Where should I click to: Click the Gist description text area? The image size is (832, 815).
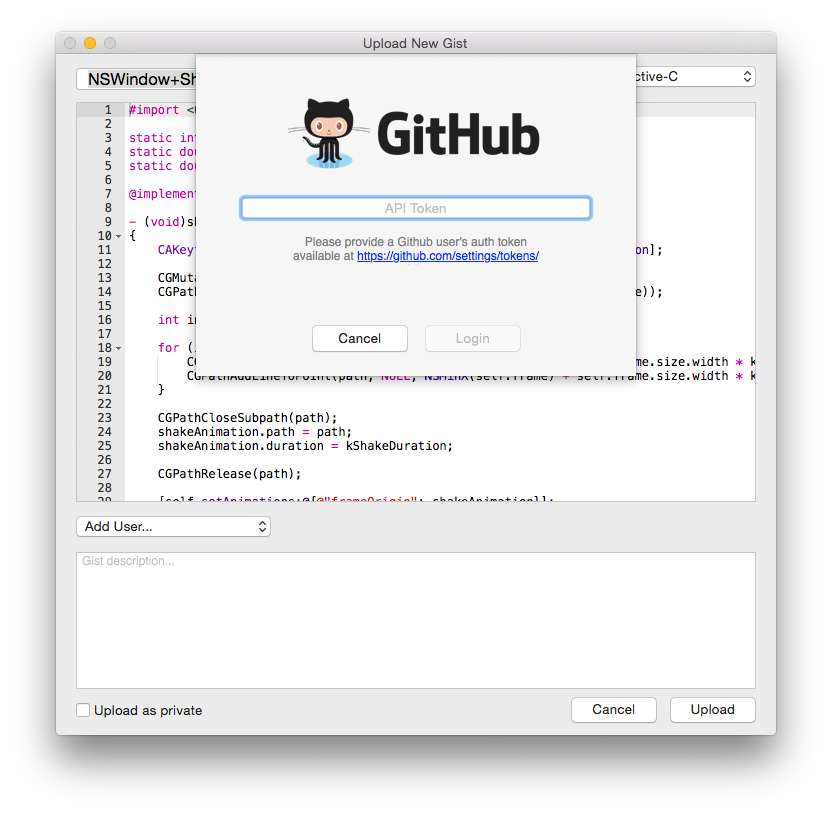click(x=415, y=620)
